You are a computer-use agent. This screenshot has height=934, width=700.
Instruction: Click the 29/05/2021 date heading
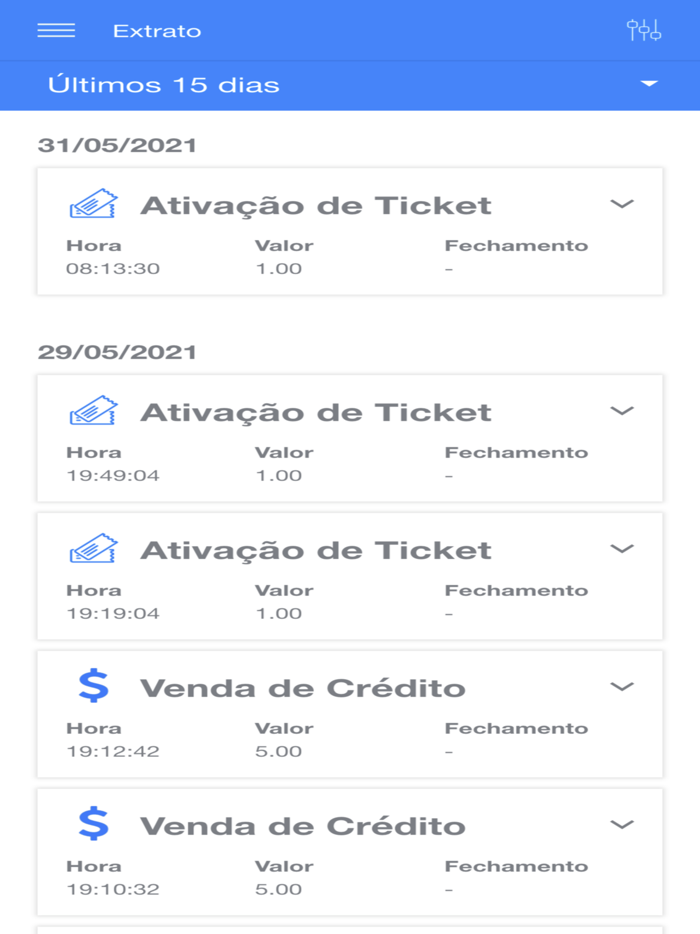(x=116, y=351)
